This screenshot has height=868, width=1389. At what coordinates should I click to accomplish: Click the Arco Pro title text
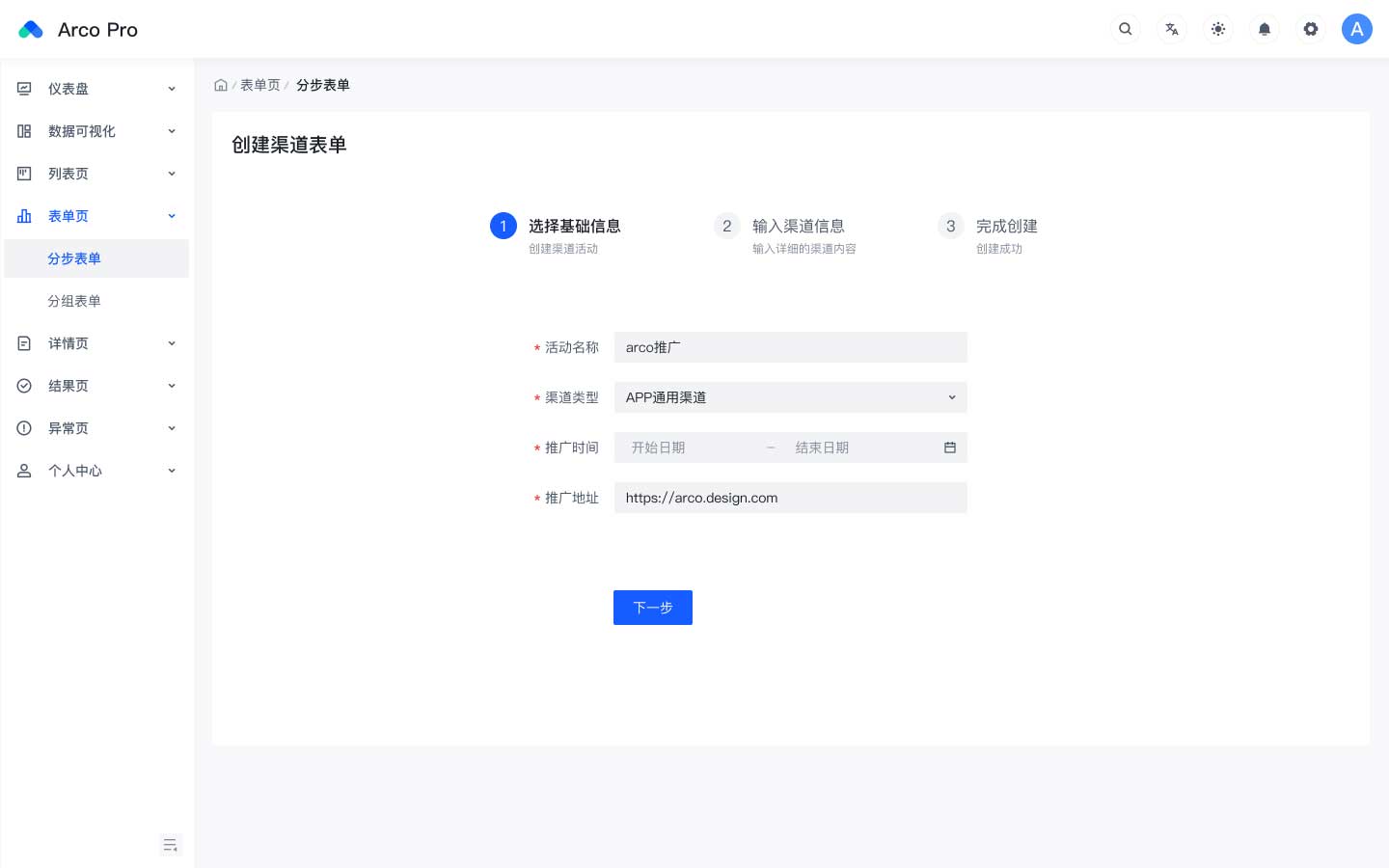pyautogui.click(x=97, y=30)
